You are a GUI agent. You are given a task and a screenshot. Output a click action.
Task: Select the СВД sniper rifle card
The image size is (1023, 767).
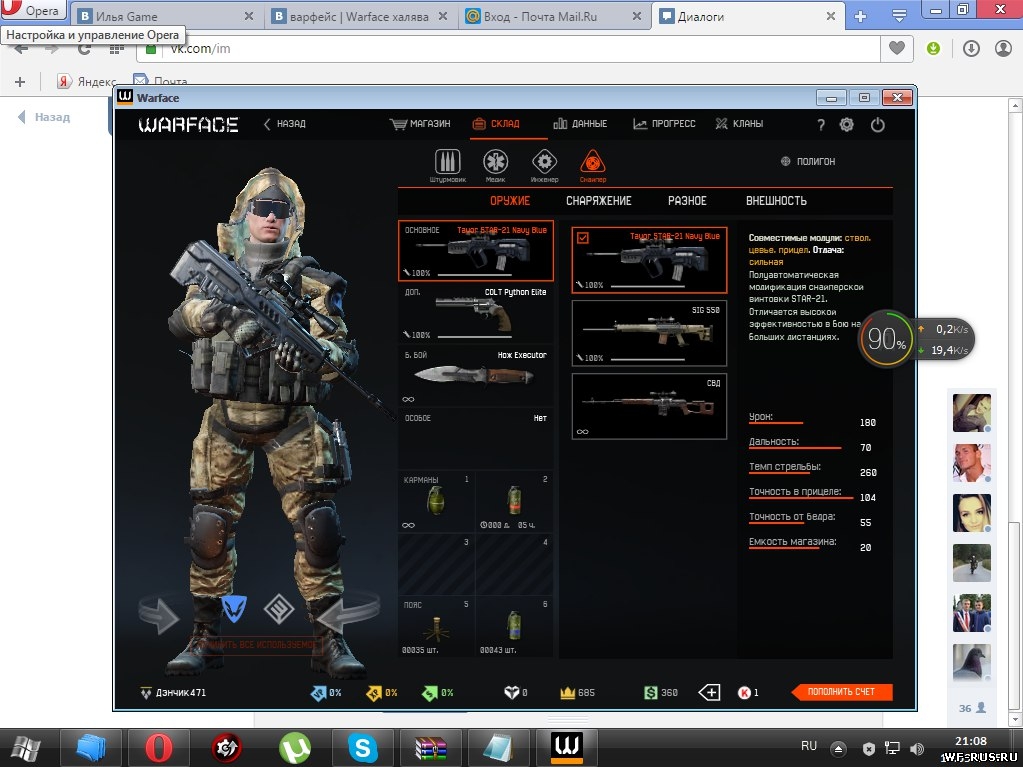(649, 406)
